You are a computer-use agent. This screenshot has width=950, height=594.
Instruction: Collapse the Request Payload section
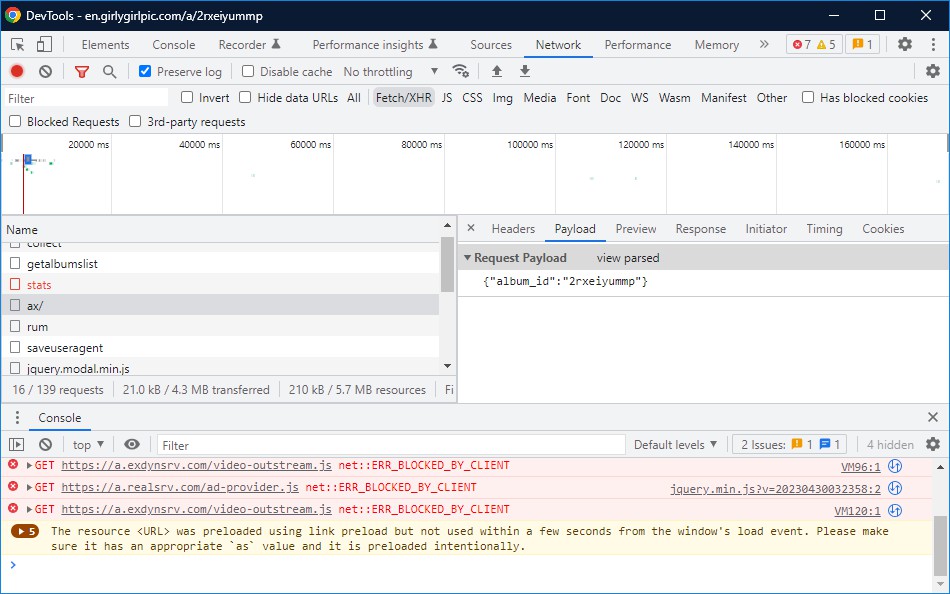[467, 258]
